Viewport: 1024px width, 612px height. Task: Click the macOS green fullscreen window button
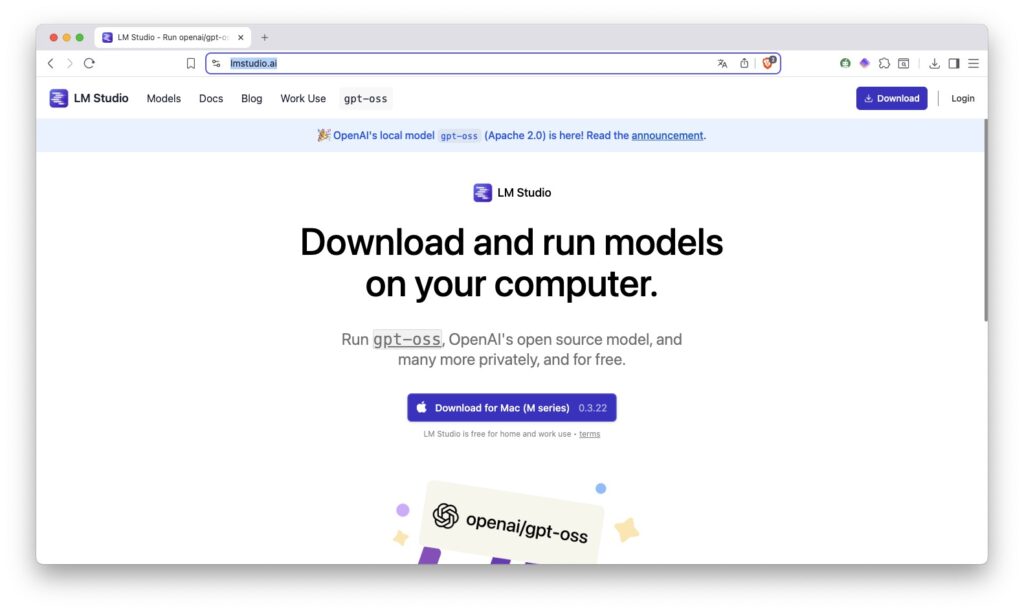tap(80, 37)
